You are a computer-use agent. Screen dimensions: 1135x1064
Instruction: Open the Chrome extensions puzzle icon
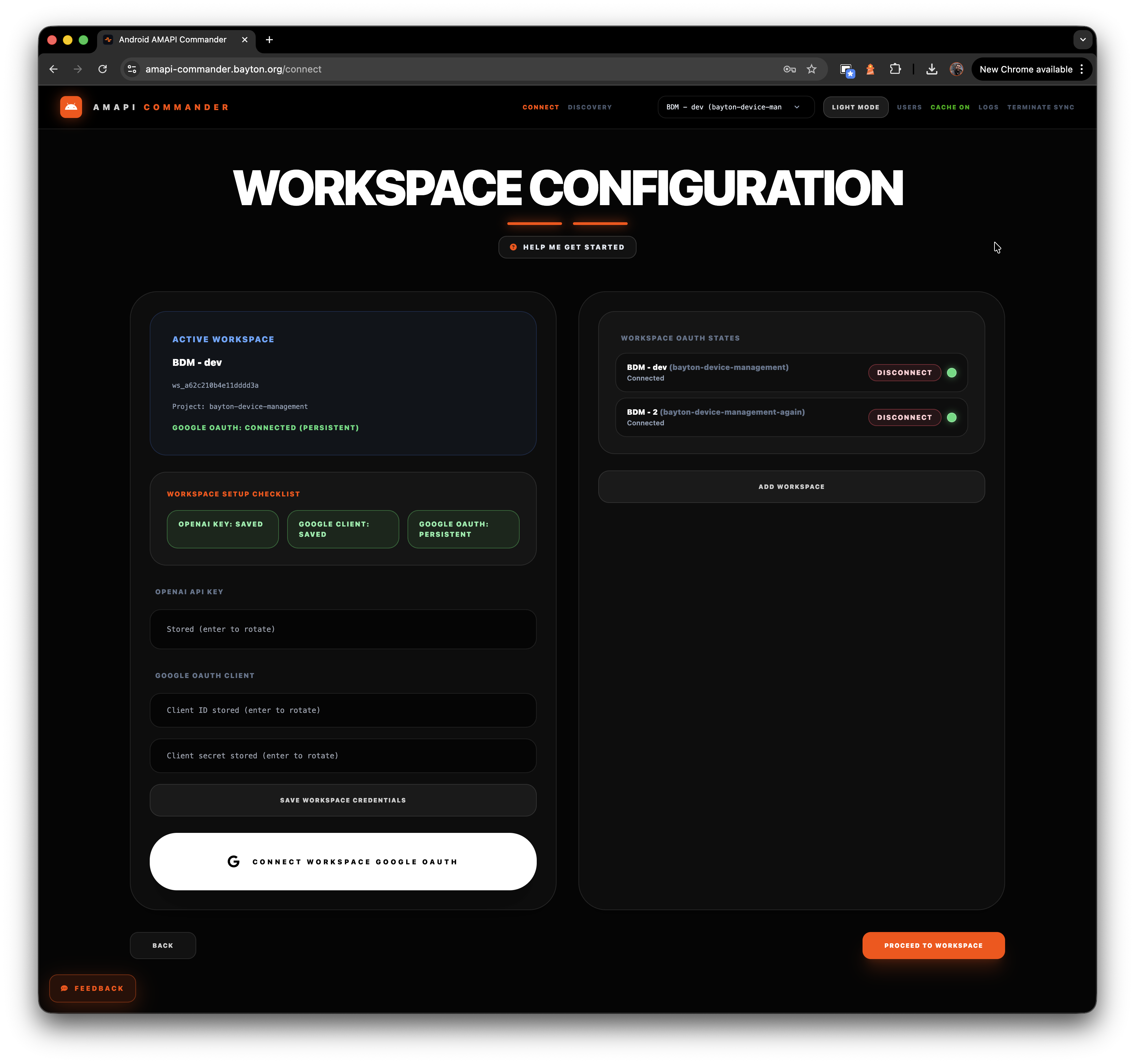(x=895, y=69)
